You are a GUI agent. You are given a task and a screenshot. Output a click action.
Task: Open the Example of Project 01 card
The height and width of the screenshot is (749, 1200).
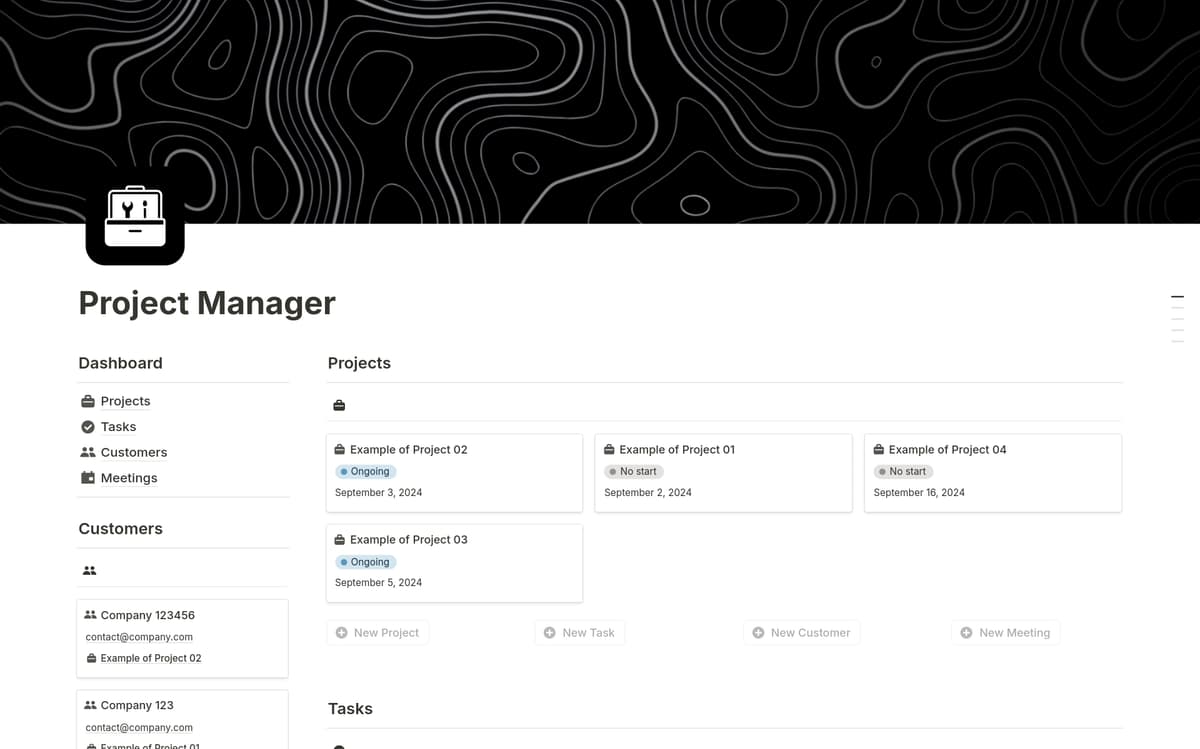[x=723, y=473]
